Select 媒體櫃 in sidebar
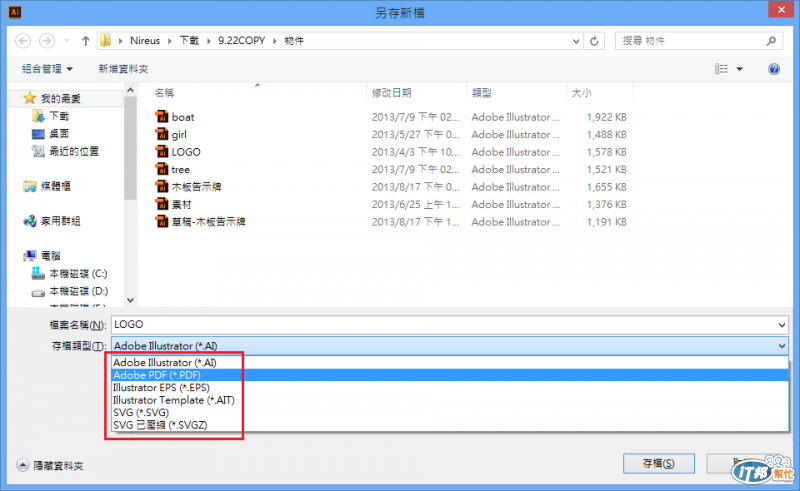 coord(56,186)
